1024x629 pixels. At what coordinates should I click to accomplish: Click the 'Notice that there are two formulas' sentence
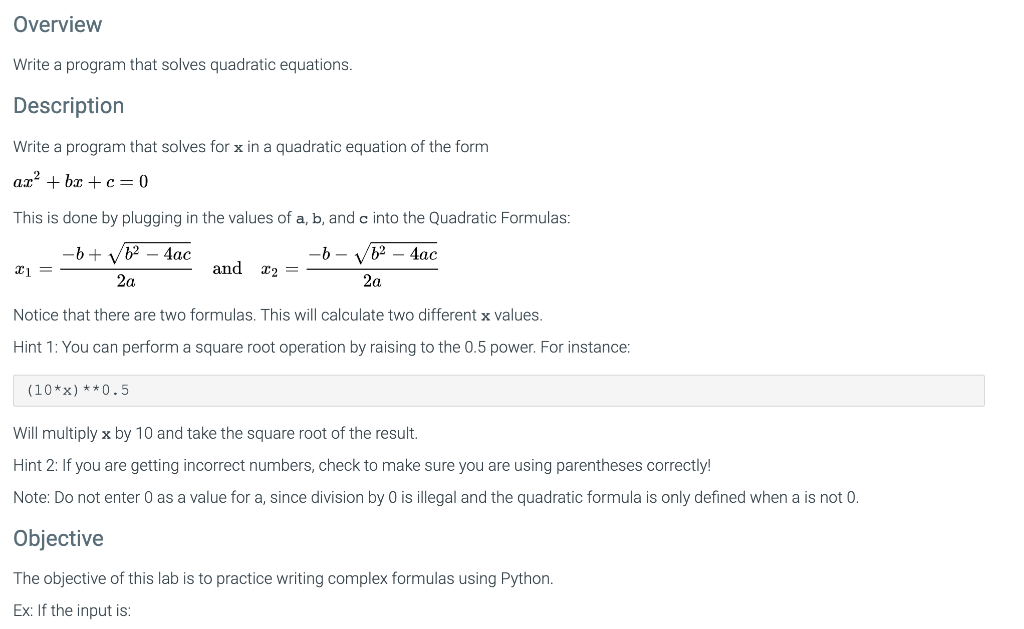pyautogui.click(x=278, y=315)
